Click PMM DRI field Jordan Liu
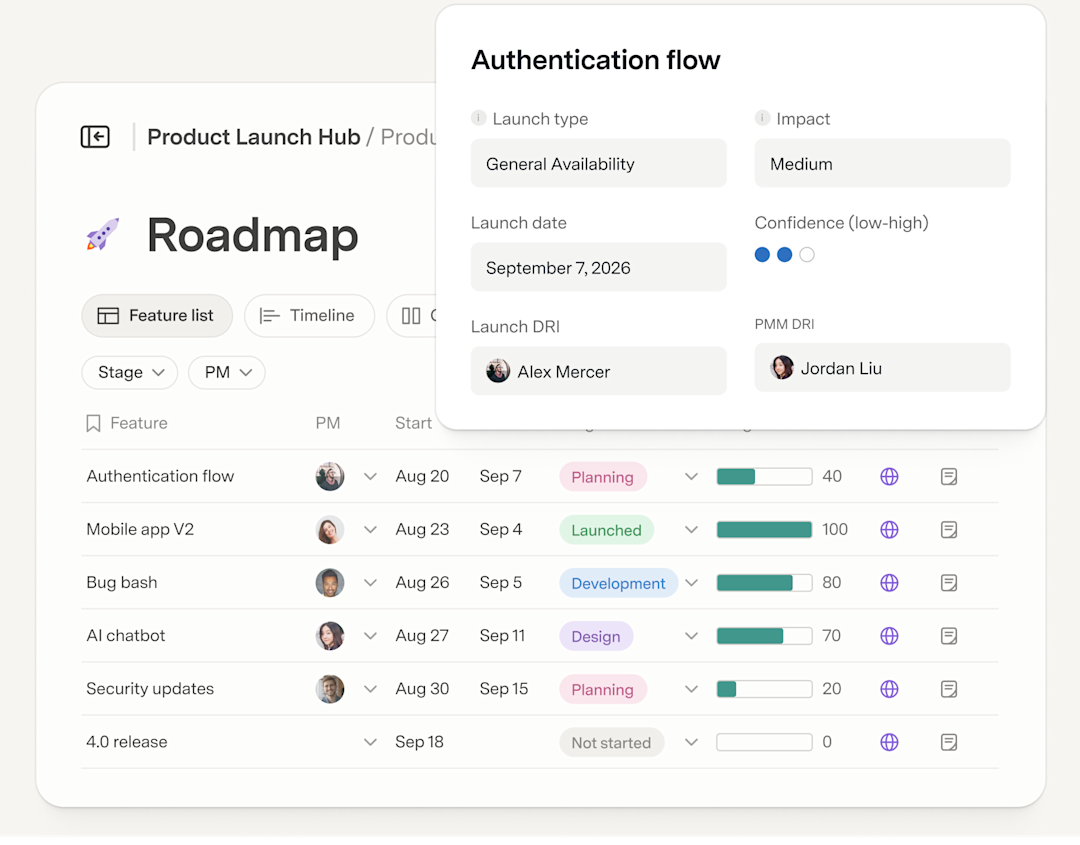 point(882,368)
